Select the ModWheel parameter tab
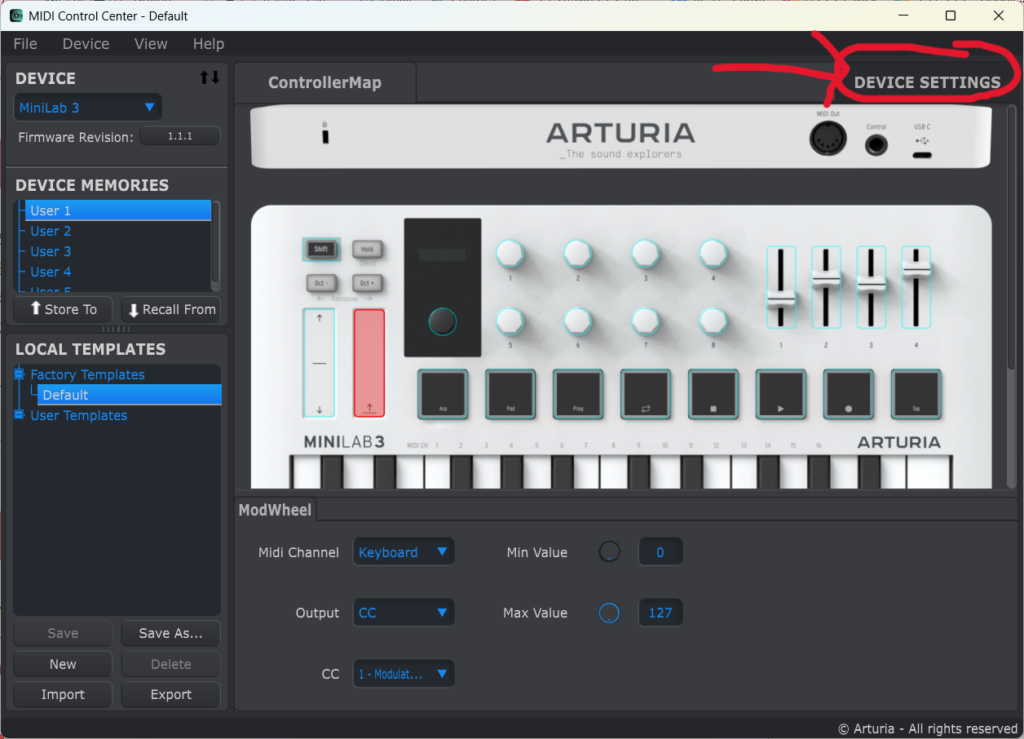Viewport: 1024px width, 739px height. pyautogui.click(x=275, y=510)
